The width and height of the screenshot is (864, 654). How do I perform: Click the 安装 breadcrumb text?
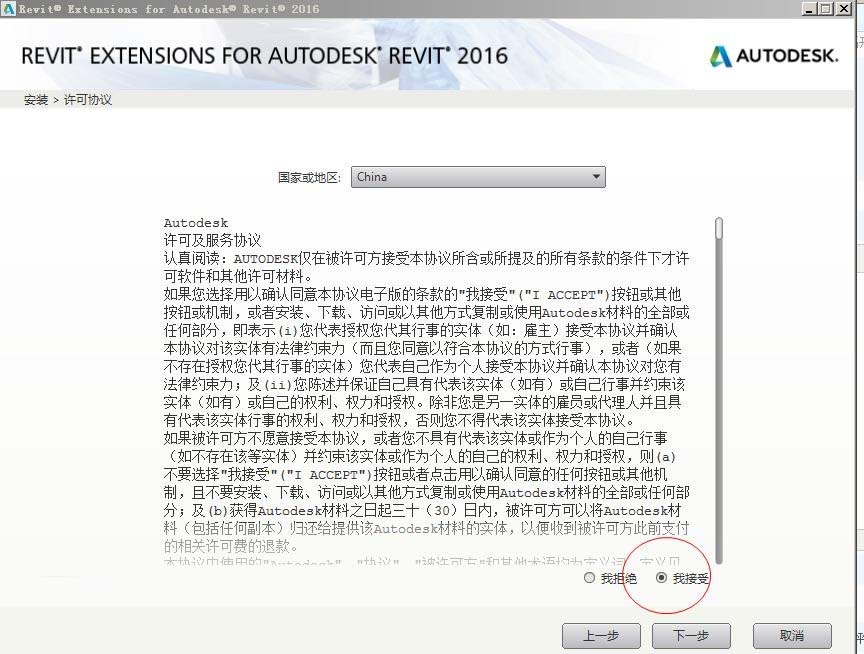coord(36,100)
